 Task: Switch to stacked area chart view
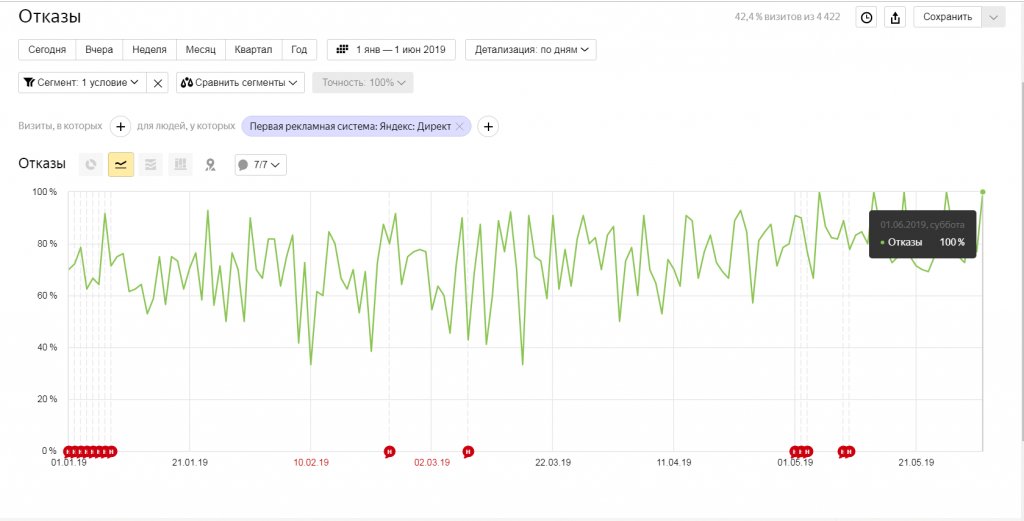[151, 165]
